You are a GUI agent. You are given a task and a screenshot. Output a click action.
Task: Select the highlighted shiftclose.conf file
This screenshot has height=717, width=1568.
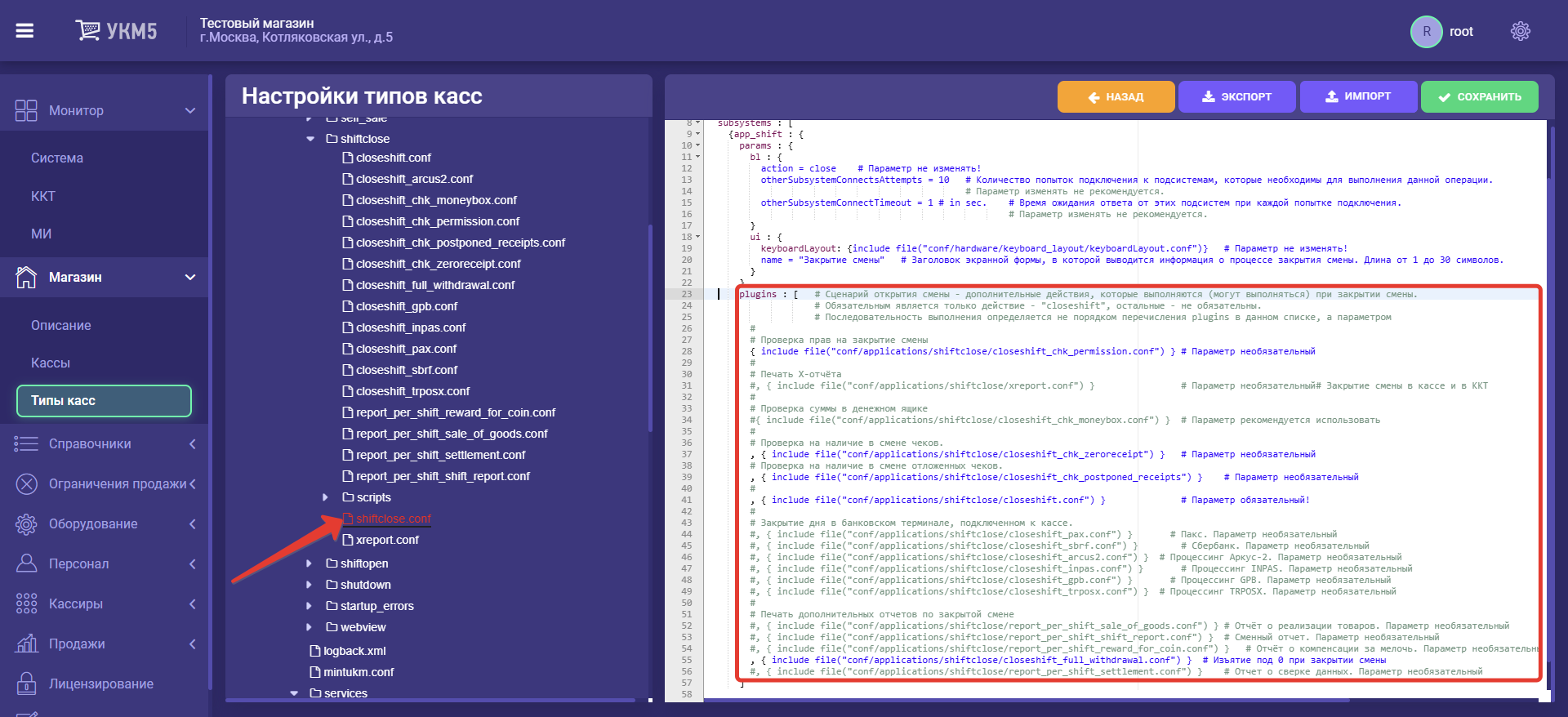tap(394, 519)
